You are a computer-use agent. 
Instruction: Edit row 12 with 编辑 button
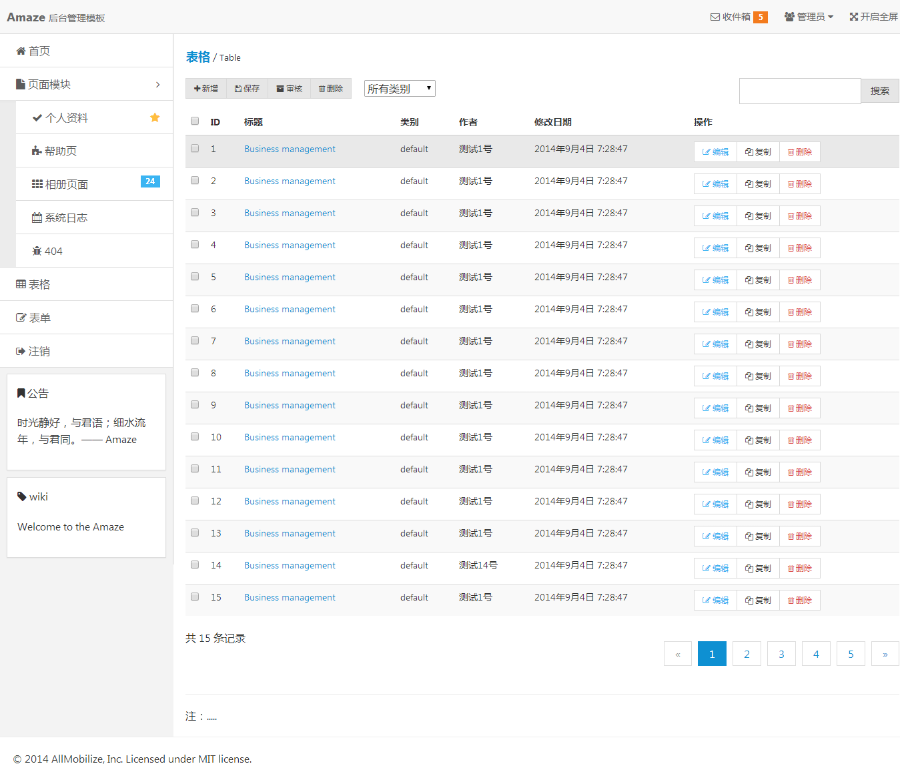pyautogui.click(x=715, y=505)
